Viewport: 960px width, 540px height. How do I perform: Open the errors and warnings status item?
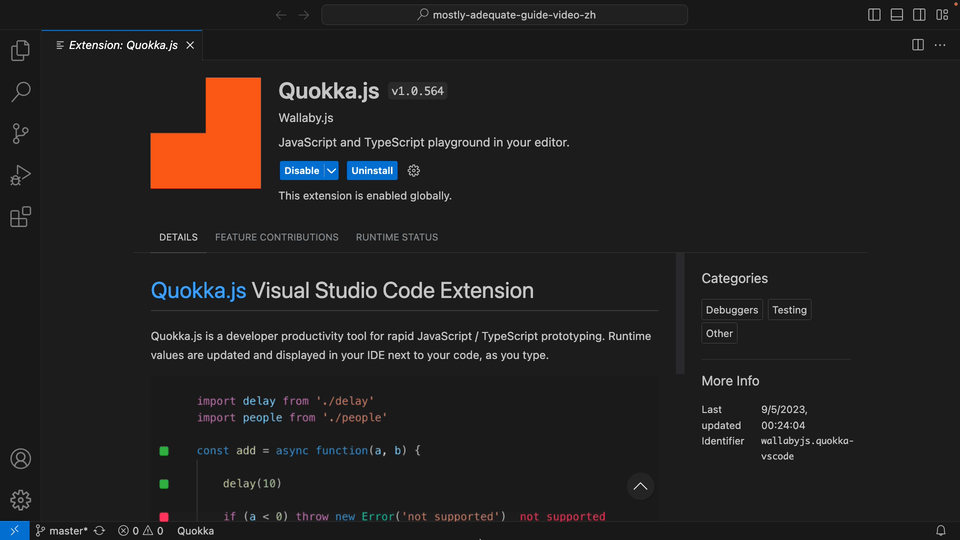141,531
